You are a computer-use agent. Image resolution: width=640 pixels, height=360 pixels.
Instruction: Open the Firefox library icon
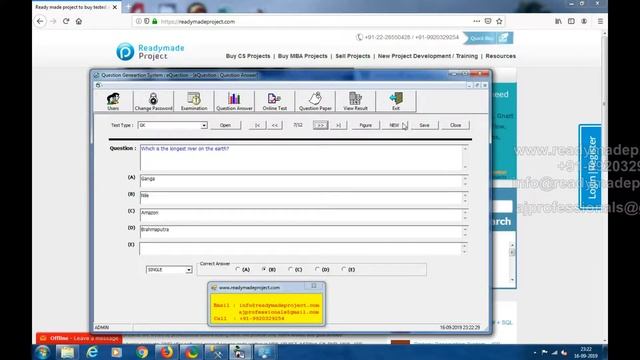pos(558,21)
